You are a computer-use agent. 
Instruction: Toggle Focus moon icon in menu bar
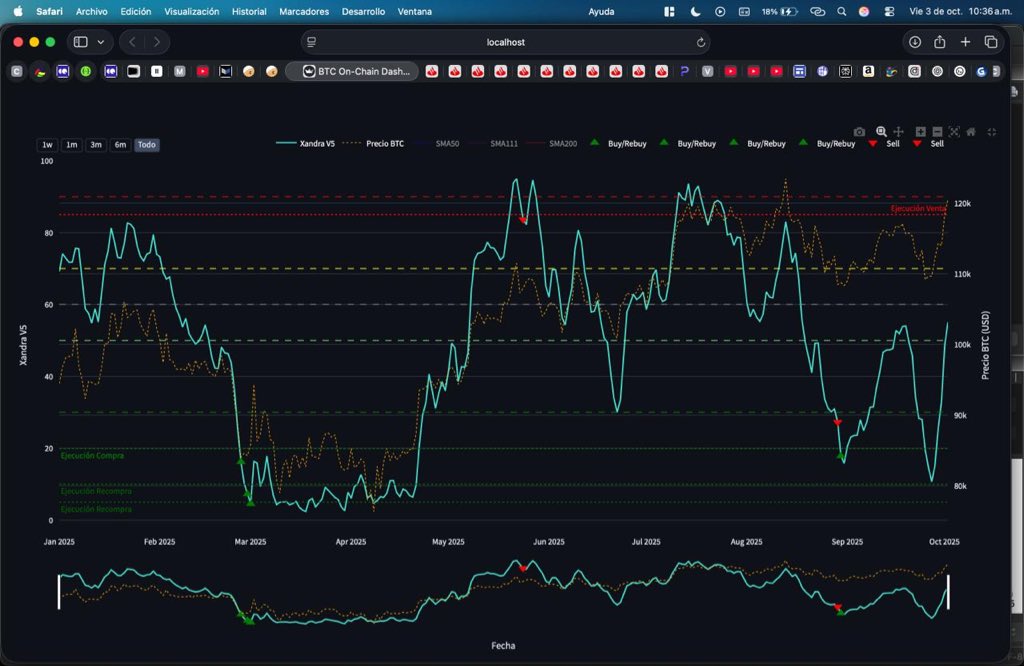click(x=696, y=11)
